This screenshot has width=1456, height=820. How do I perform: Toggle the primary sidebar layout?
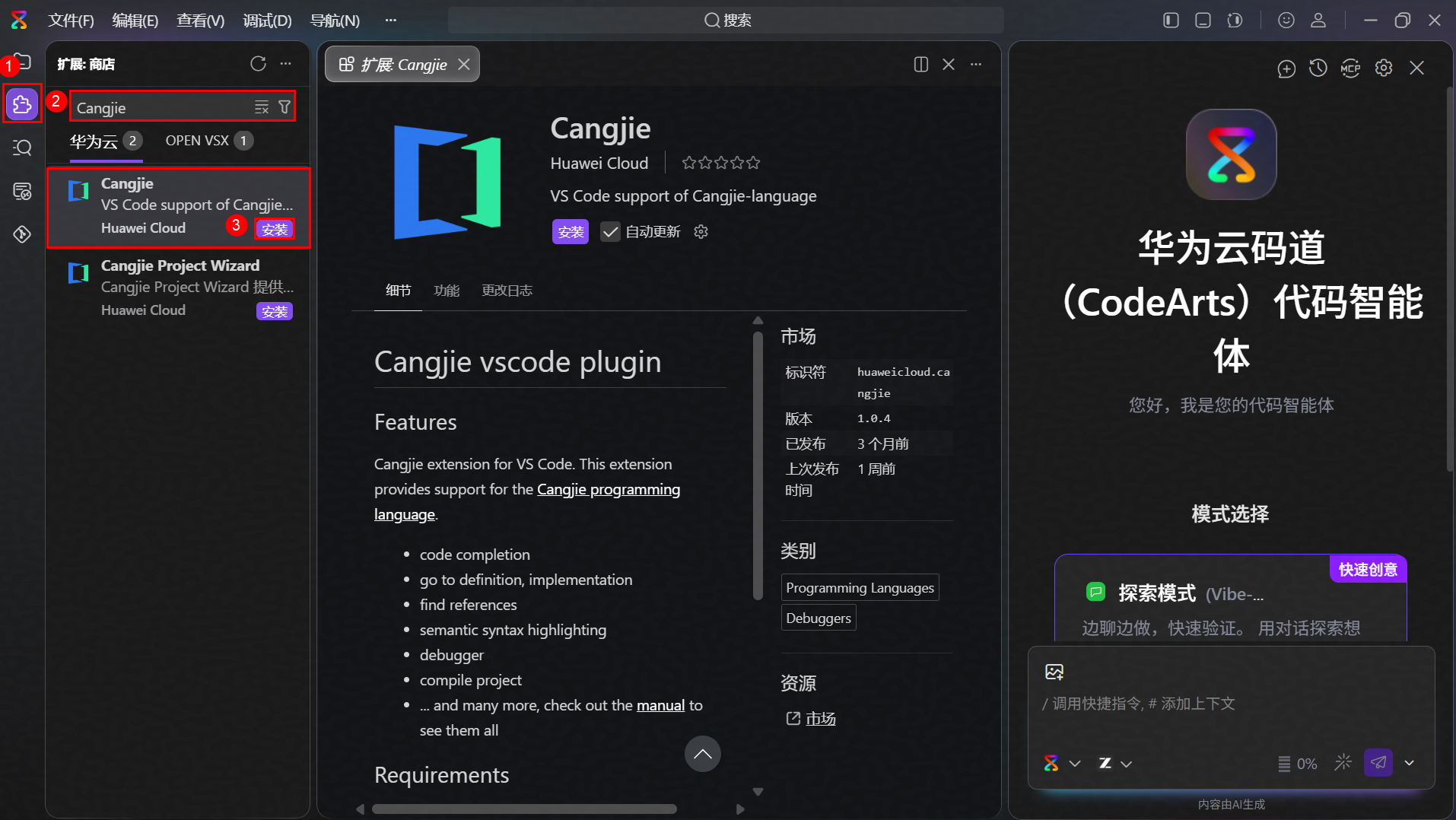point(1171,21)
